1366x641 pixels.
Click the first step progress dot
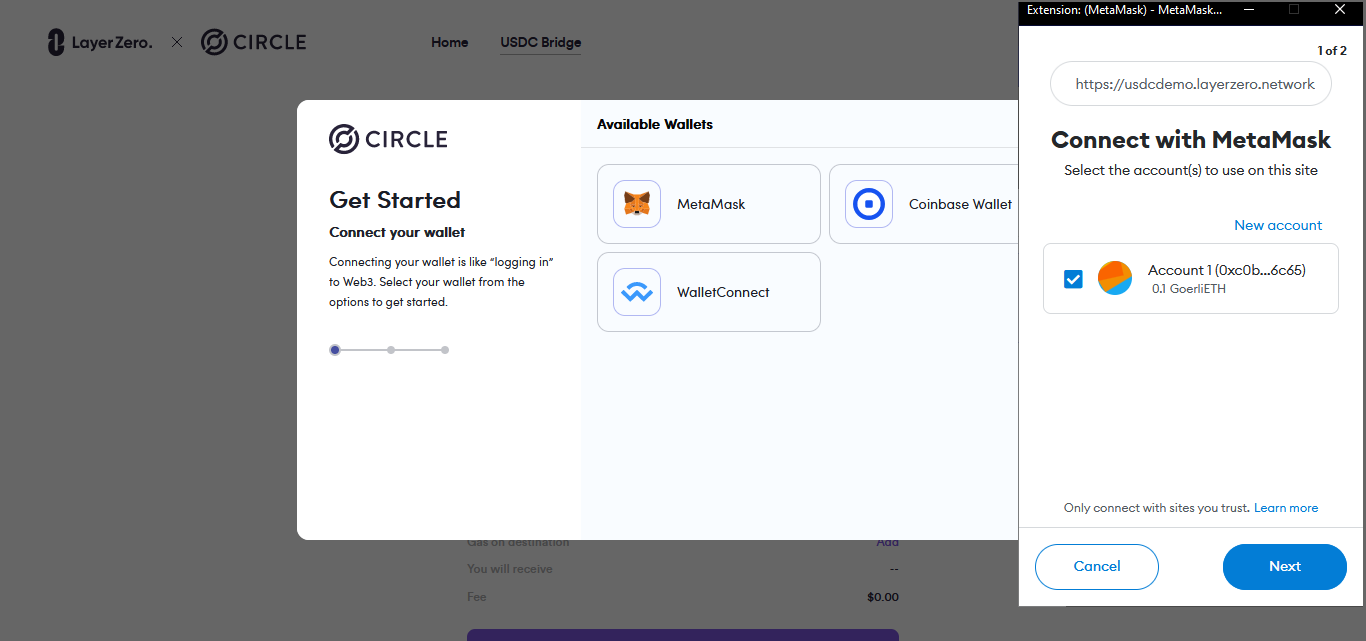(x=335, y=350)
